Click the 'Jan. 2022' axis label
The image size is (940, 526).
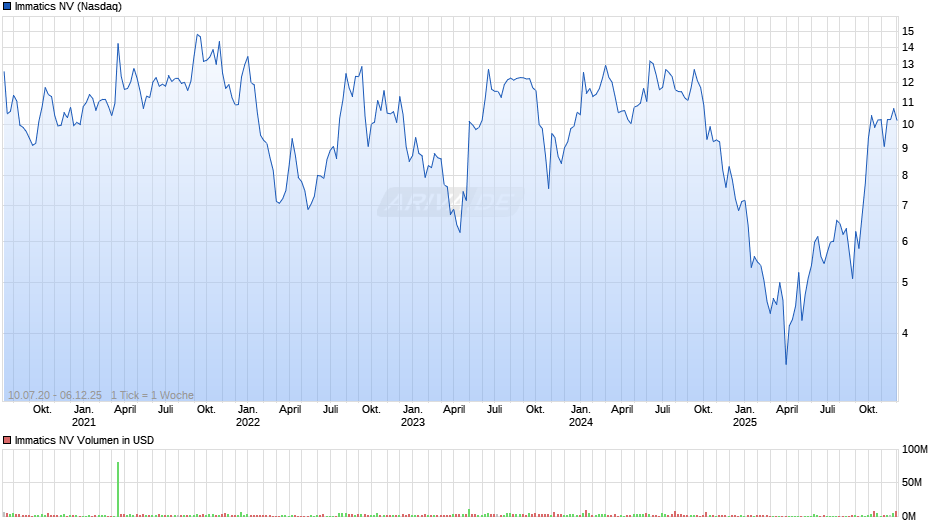pyautogui.click(x=248, y=416)
